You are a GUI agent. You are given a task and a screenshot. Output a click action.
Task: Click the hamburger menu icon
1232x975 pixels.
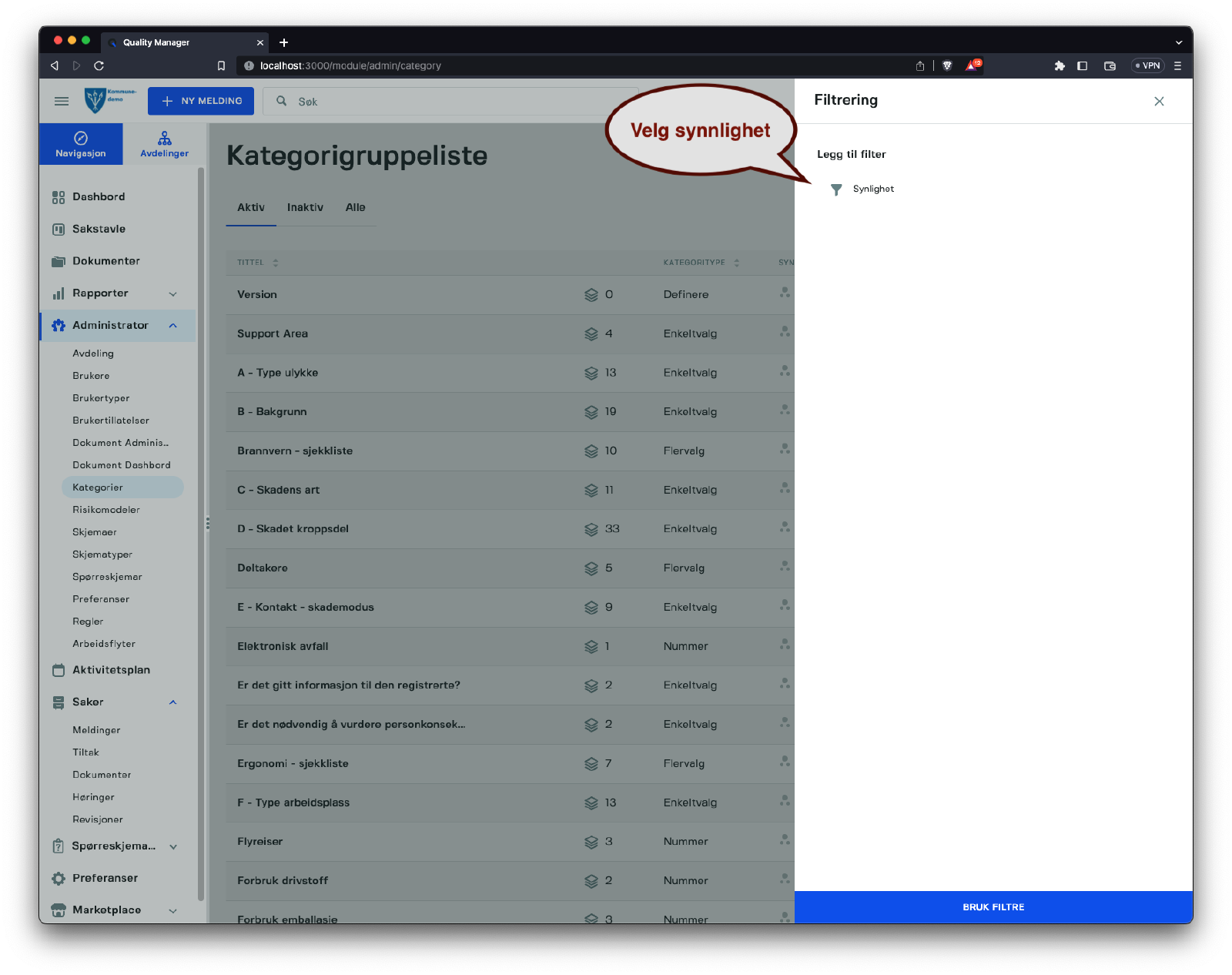pyautogui.click(x=62, y=101)
